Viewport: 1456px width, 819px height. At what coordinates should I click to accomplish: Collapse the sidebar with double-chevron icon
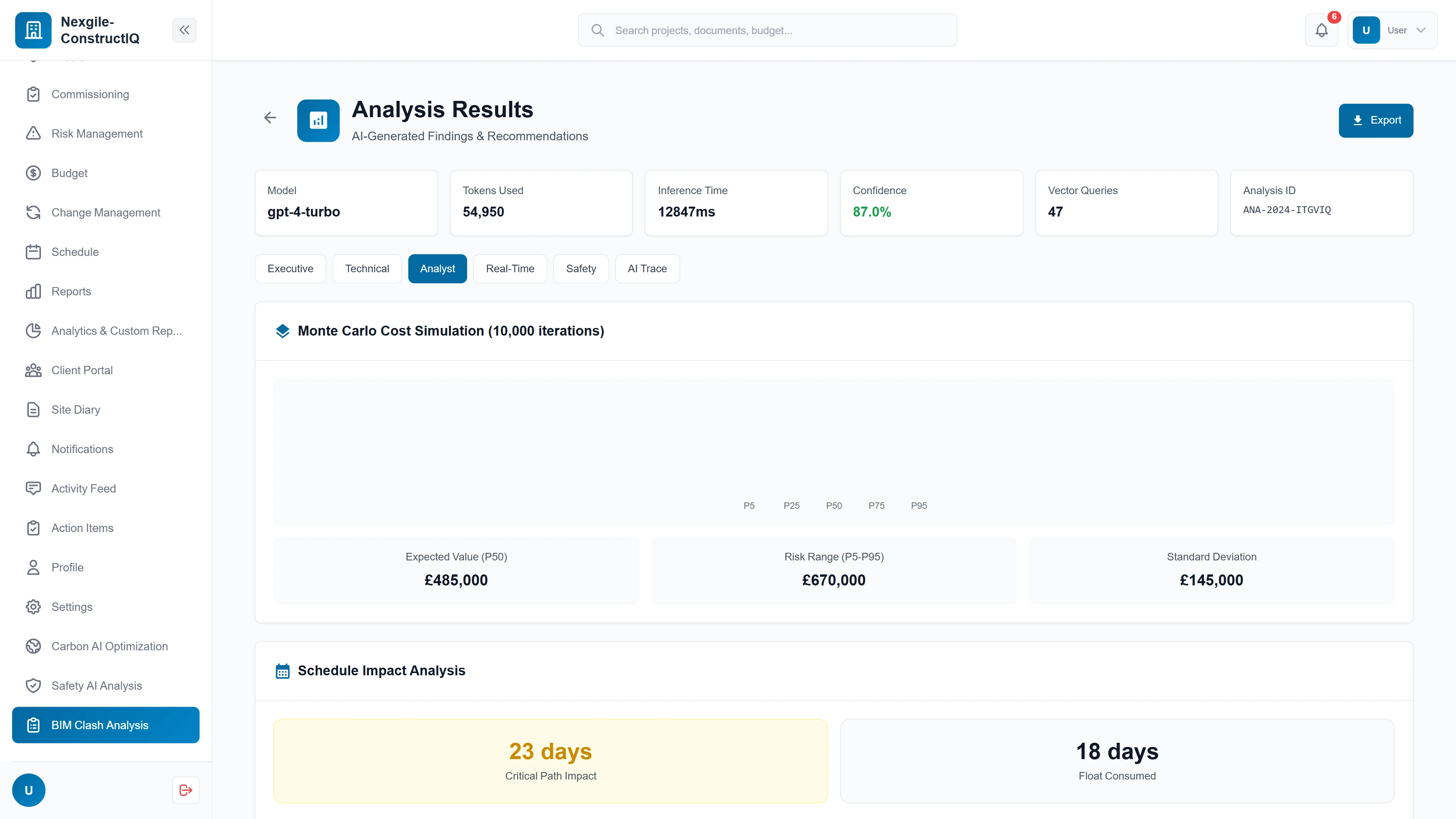pyautogui.click(x=184, y=30)
